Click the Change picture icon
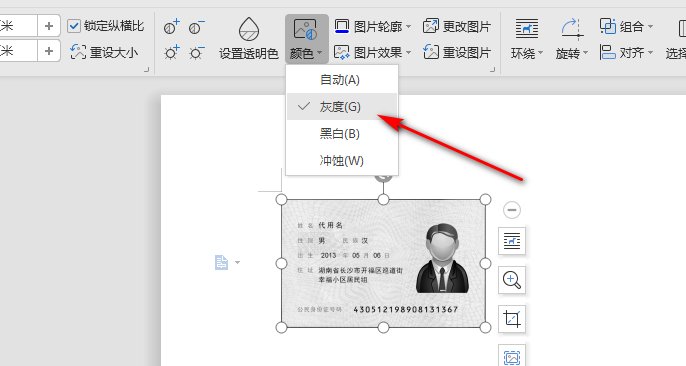 coord(430,26)
